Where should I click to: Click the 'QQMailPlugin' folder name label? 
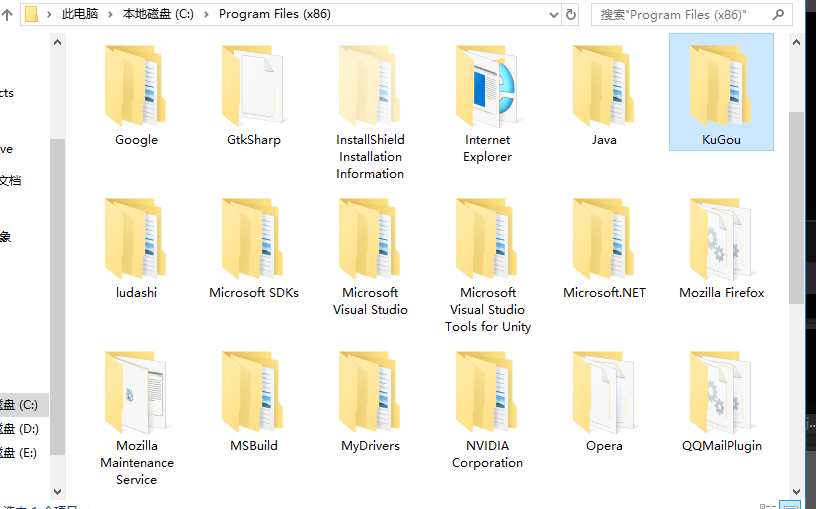722,446
